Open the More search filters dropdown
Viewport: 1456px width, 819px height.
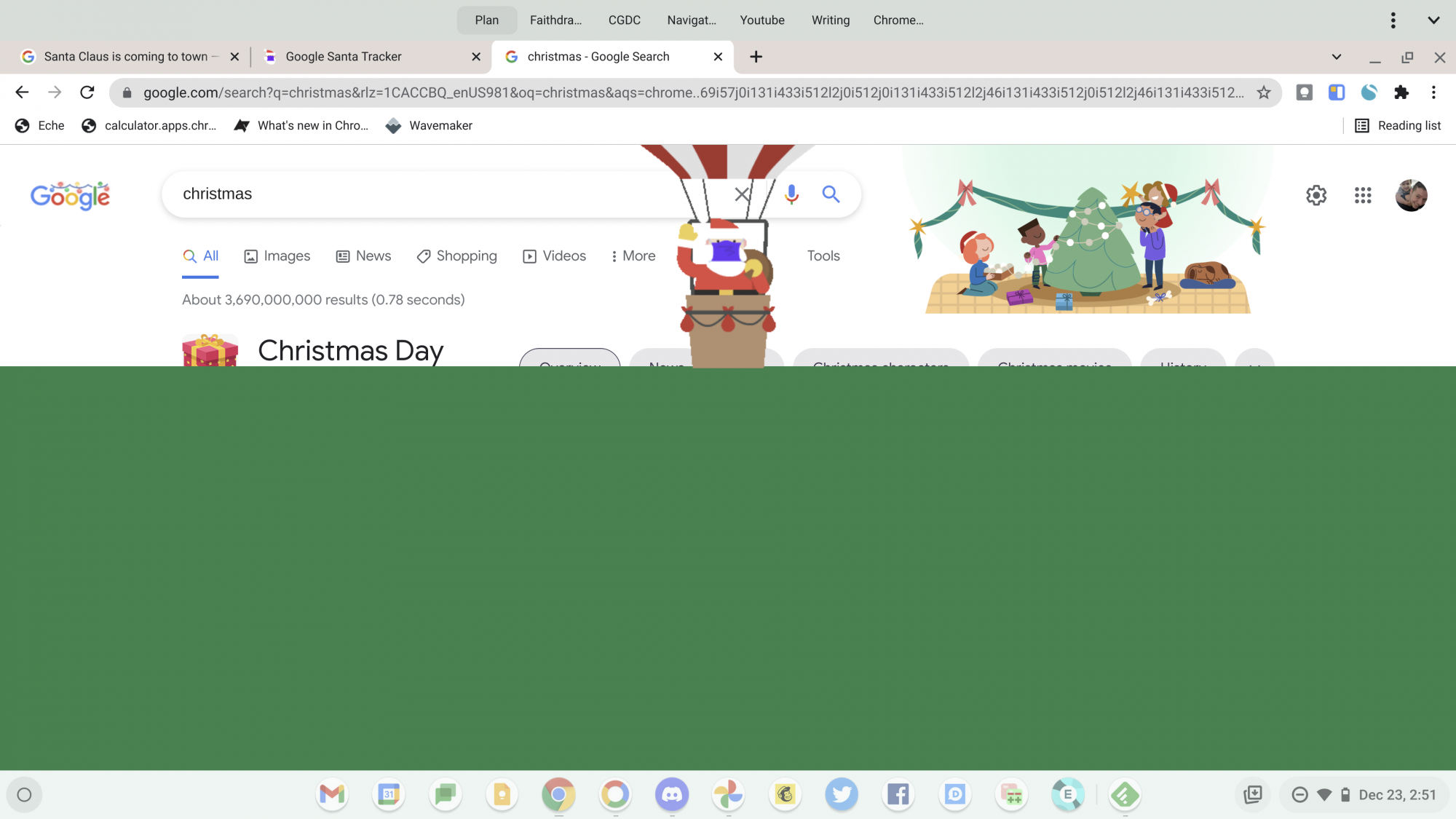[x=632, y=256]
